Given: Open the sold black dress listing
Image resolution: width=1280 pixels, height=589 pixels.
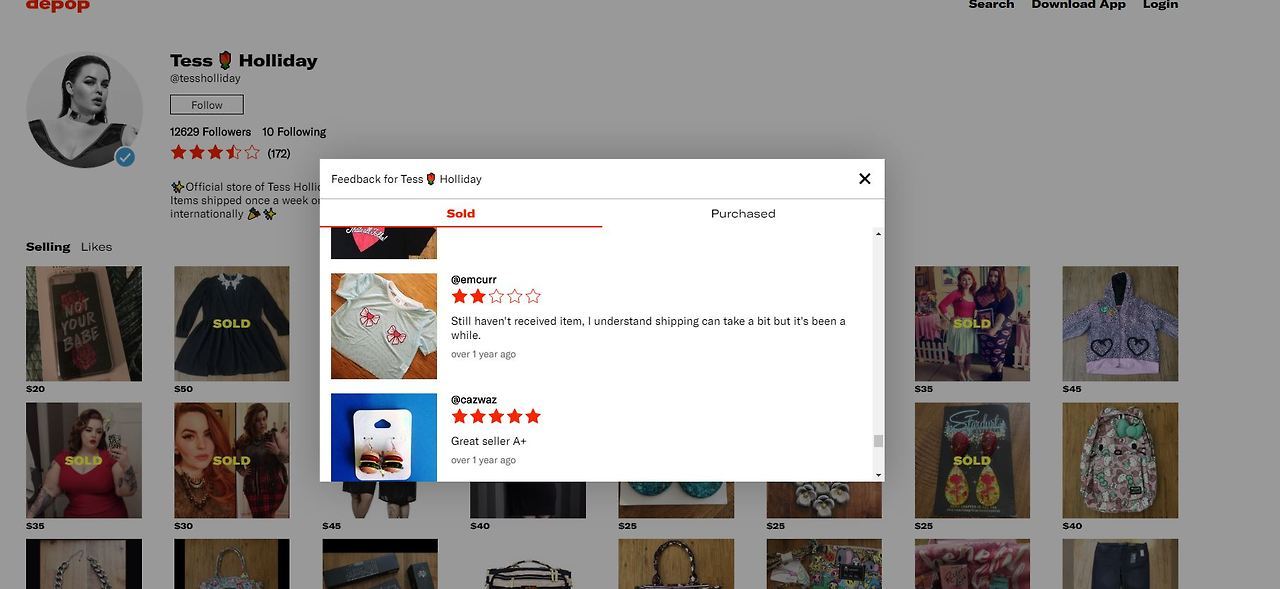Looking at the screenshot, I should tap(232, 323).
